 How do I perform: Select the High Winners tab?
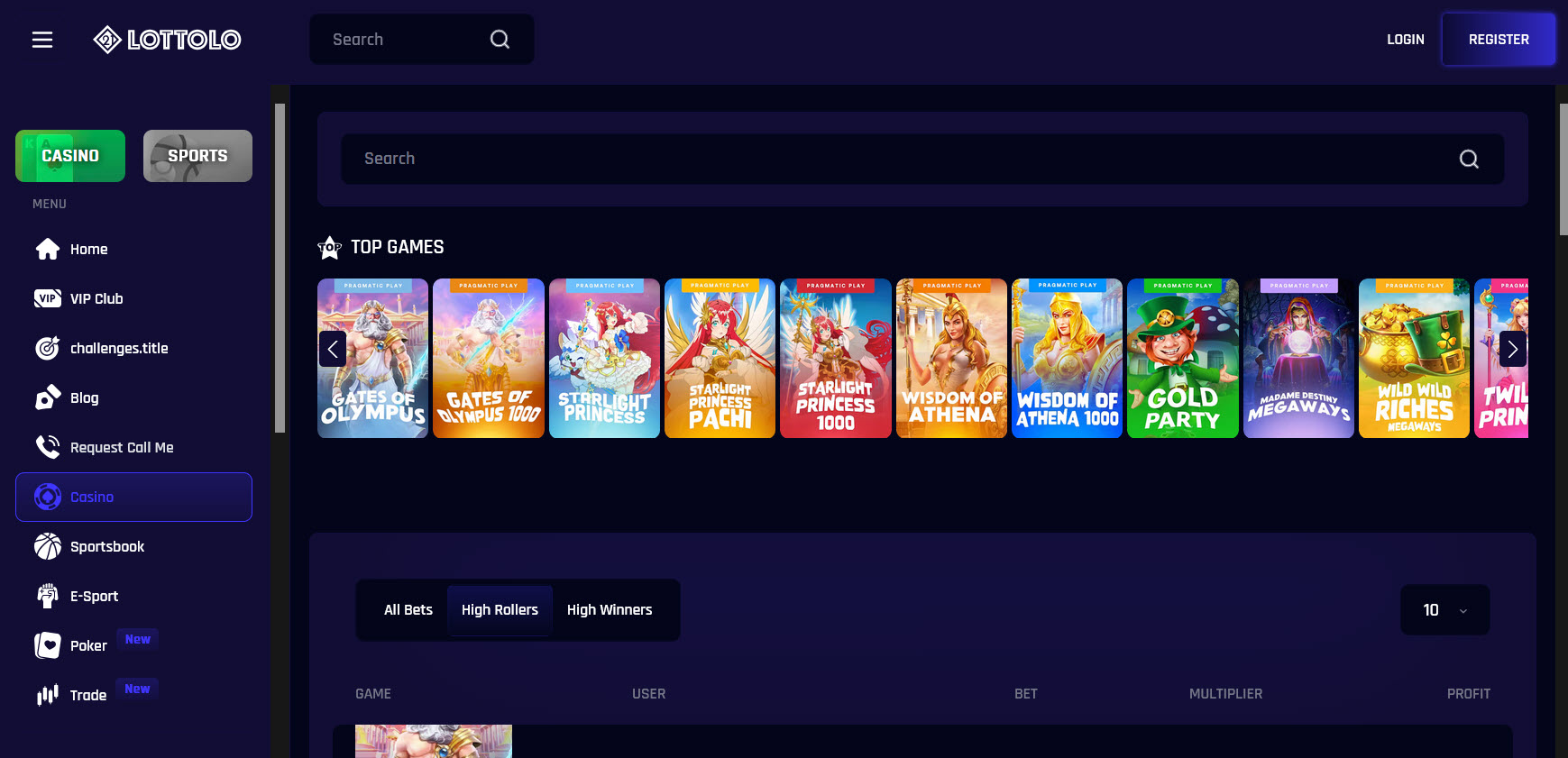click(610, 610)
